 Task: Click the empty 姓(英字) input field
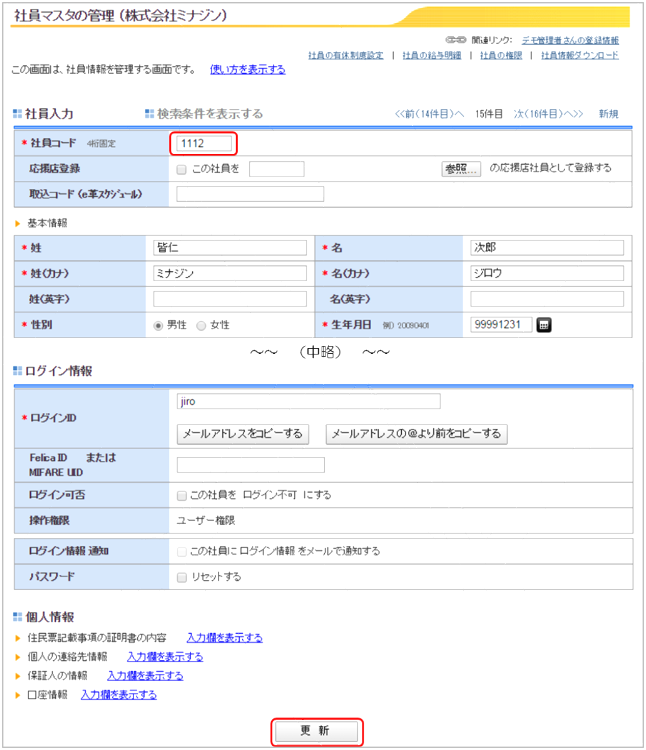[230, 299]
